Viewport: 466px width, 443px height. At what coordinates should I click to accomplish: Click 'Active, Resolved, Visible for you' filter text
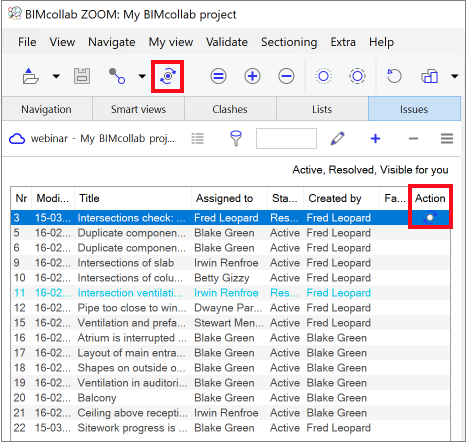point(370,170)
